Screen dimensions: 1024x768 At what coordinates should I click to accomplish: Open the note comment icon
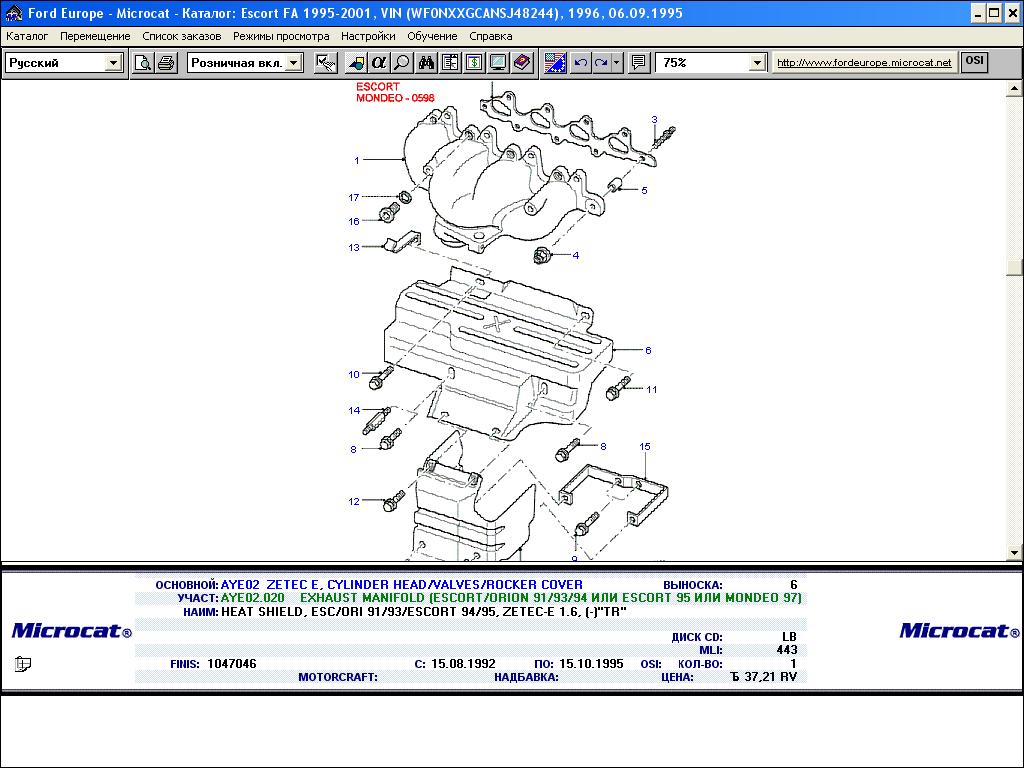point(639,63)
